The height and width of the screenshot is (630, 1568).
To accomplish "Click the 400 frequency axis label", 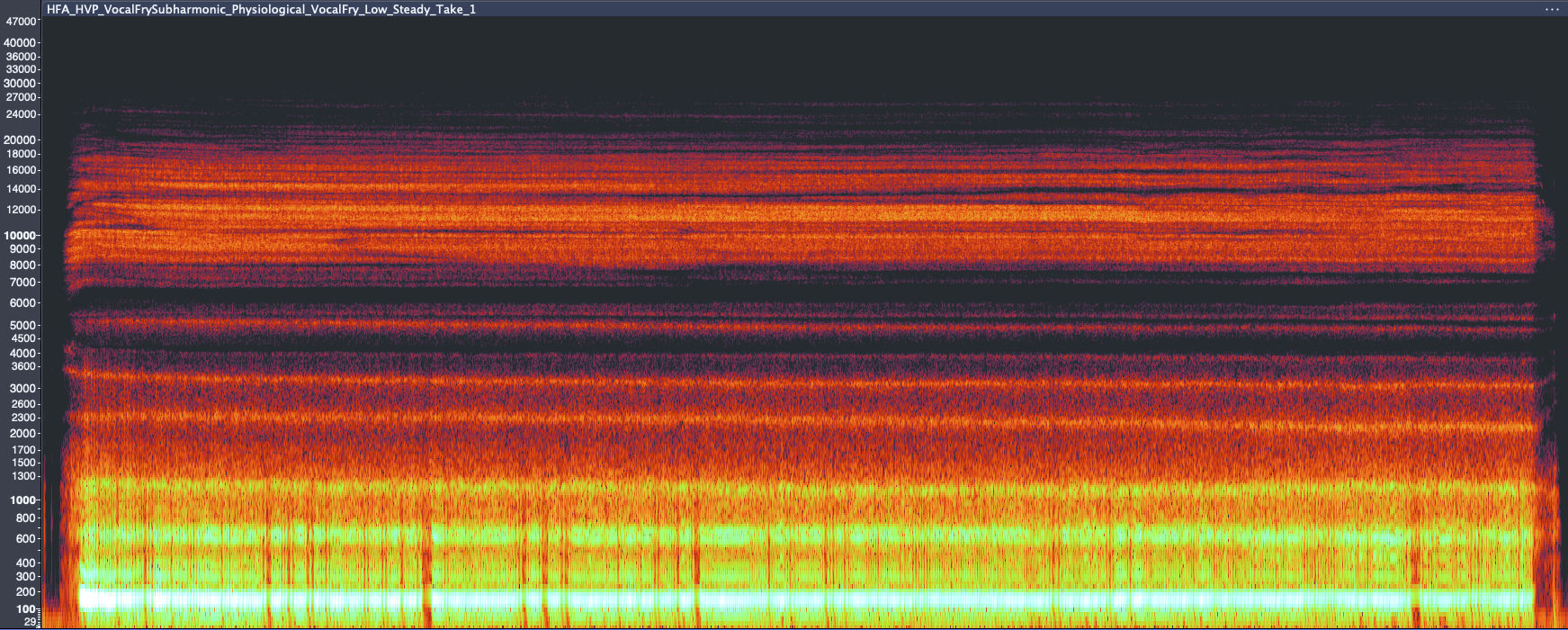I will [x=26, y=563].
